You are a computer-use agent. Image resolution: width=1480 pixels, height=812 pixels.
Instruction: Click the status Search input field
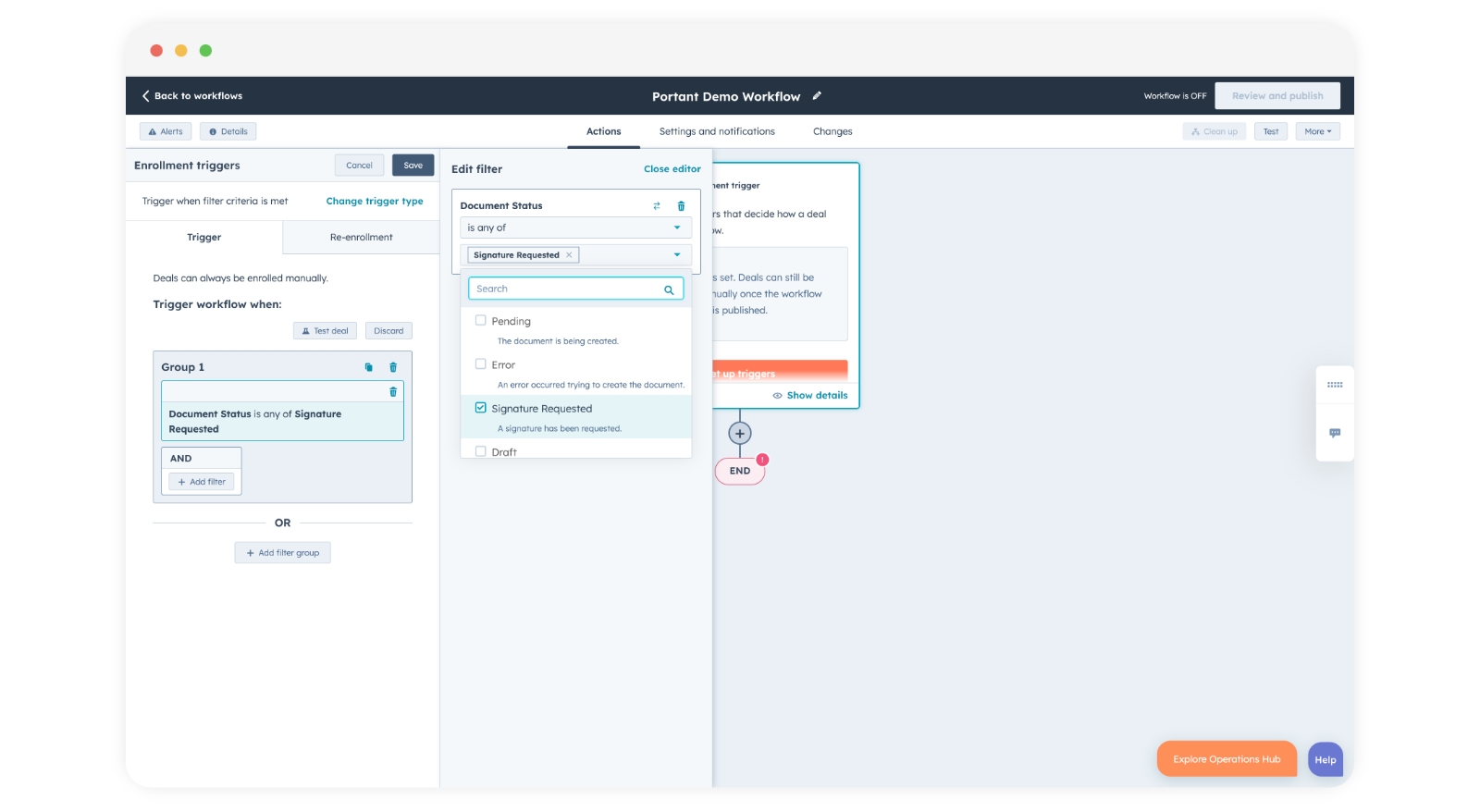[x=566, y=289]
